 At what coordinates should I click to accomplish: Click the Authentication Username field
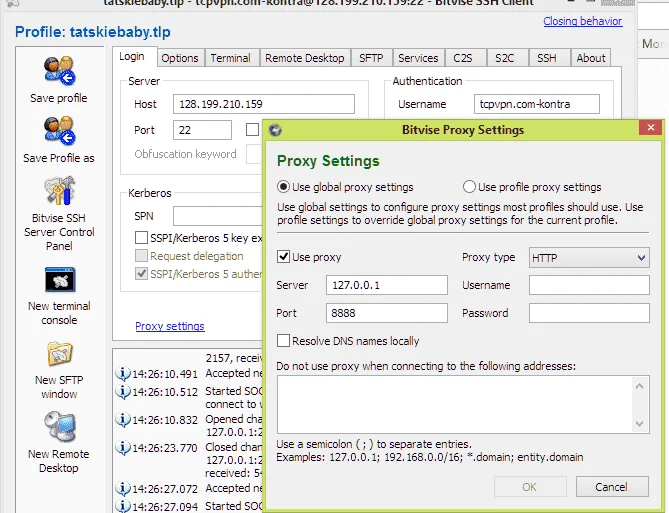(537, 104)
